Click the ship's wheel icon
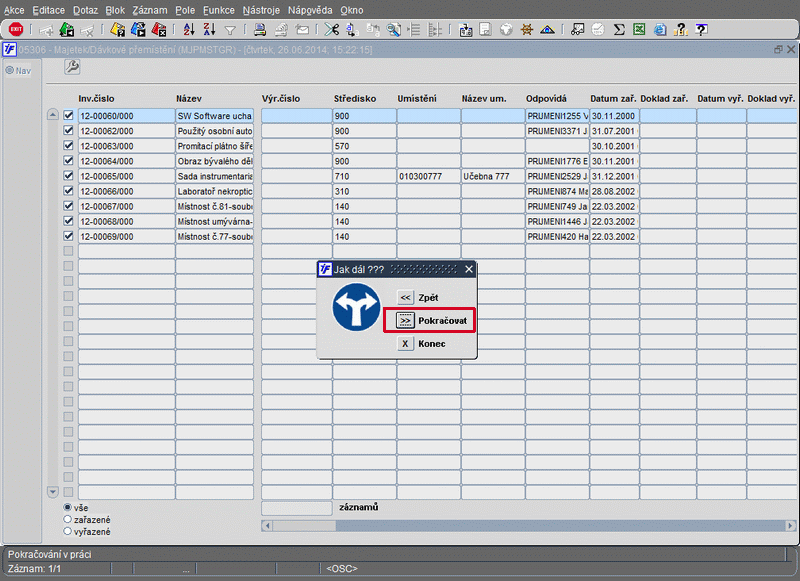 (x=527, y=30)
